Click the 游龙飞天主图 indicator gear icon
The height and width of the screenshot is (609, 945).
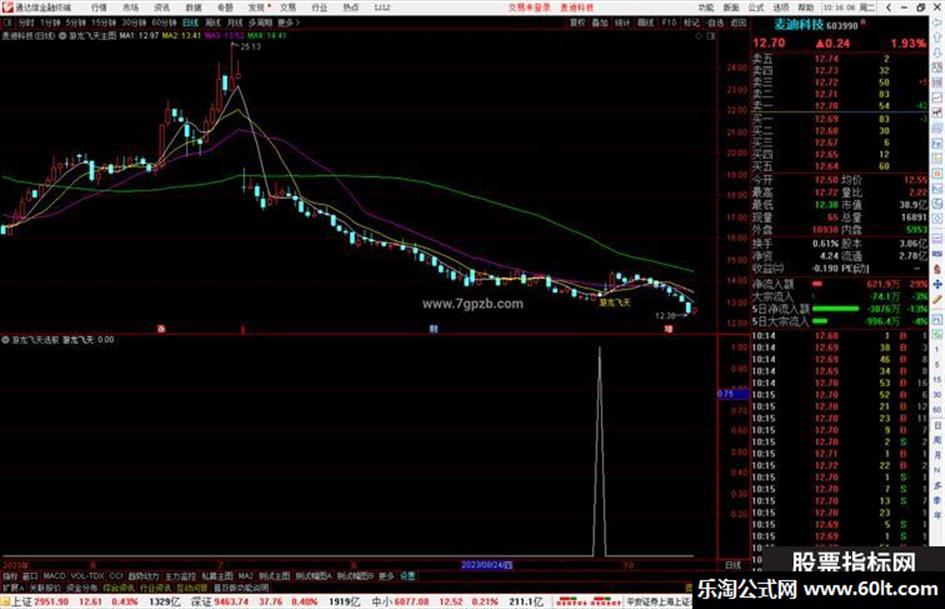click(x=63, y=36)
